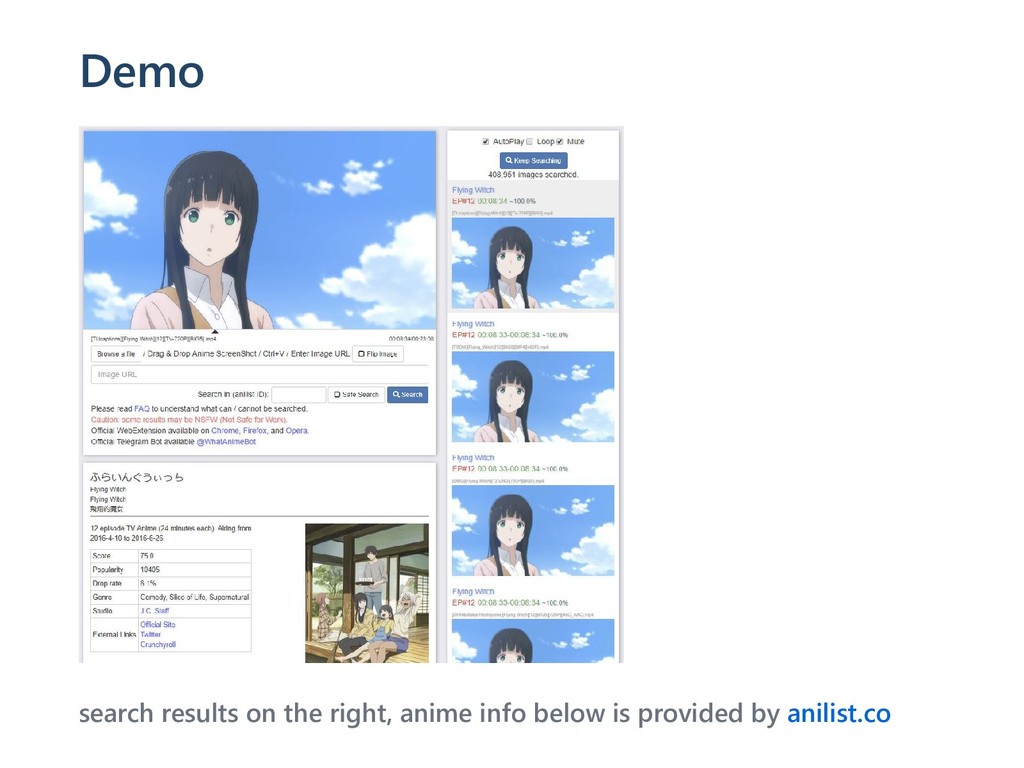1024x768 pixels.
Task: Click the anilist ID search field
Action: 298,394
